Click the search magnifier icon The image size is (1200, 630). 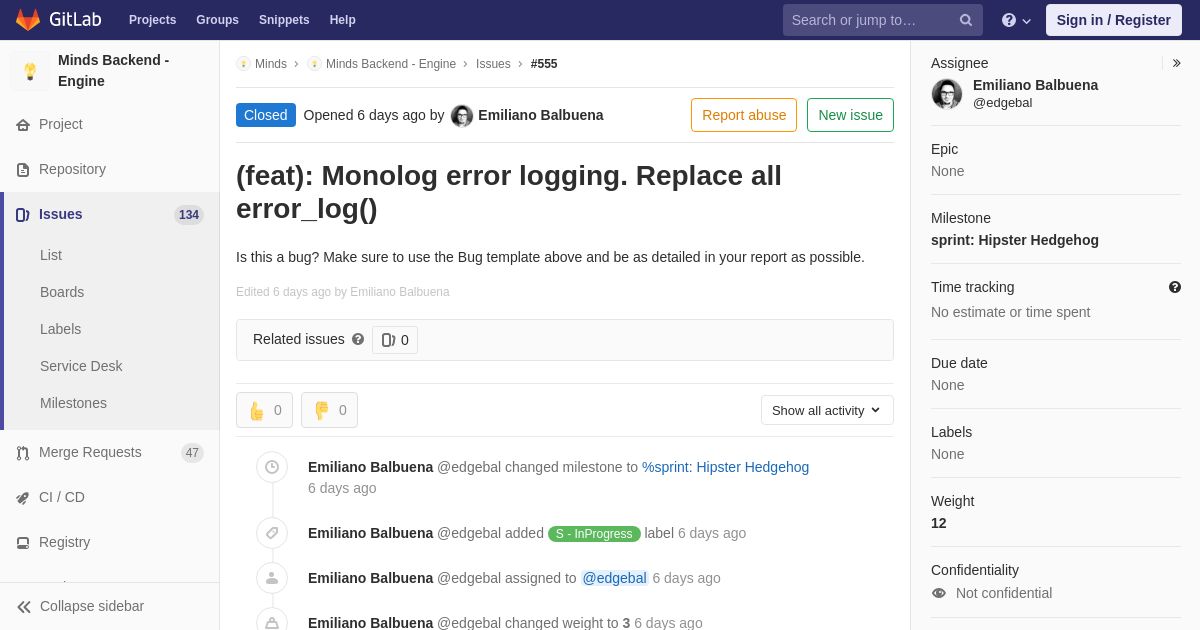pos(966,20)
